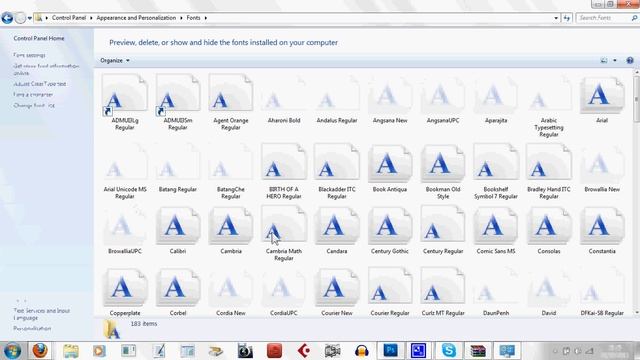This screenshot has width=640, height=360.
Task: Select the Arial Unicode MS Regular font
Action: 124,162
